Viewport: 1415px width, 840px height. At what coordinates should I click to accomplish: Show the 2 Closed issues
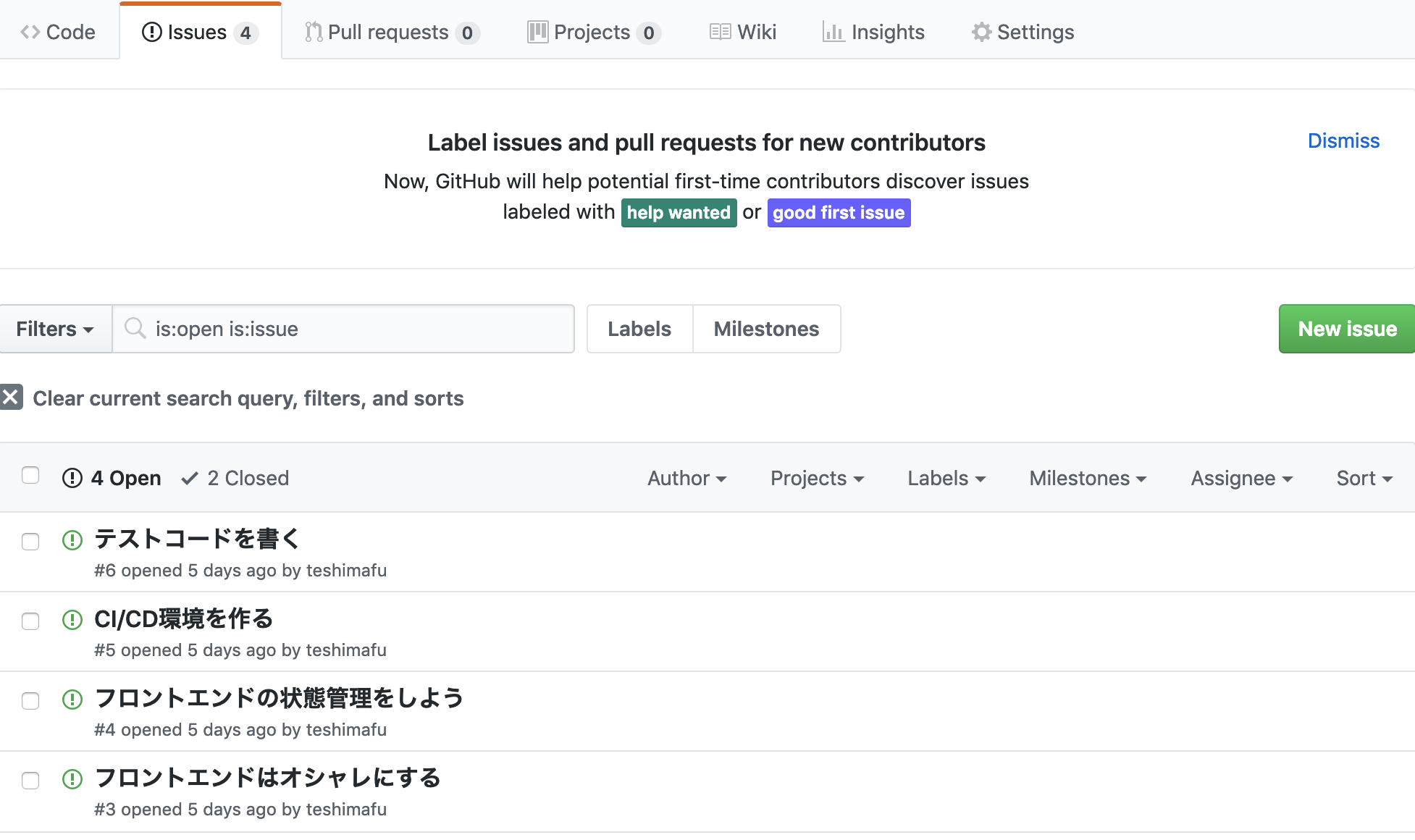(233, 478)
